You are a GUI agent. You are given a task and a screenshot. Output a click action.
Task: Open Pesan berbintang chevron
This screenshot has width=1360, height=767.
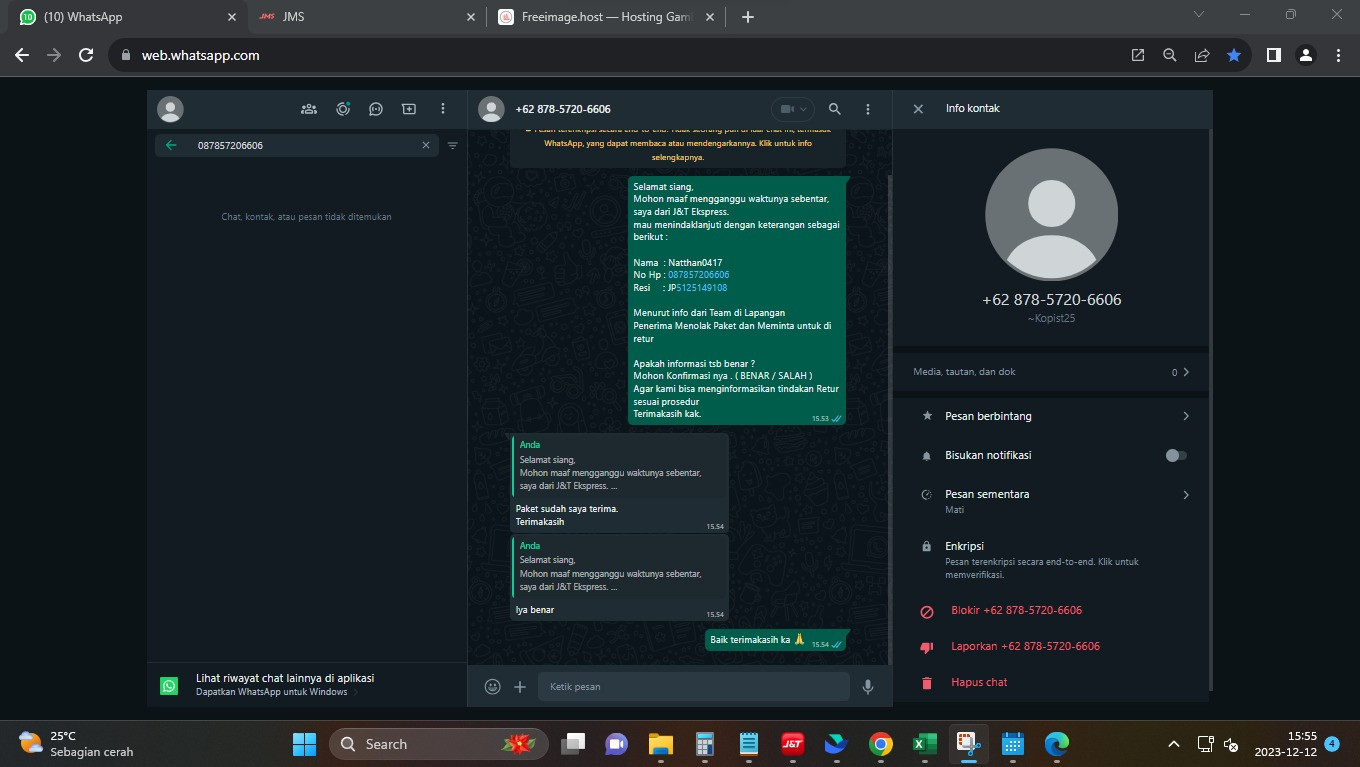[1186, 416]
